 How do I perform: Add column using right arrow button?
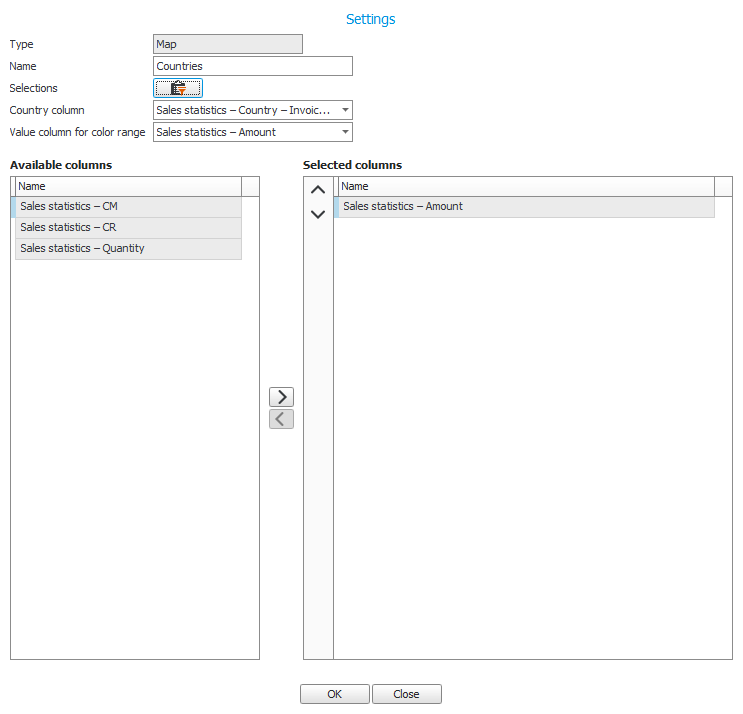[281, 396]
